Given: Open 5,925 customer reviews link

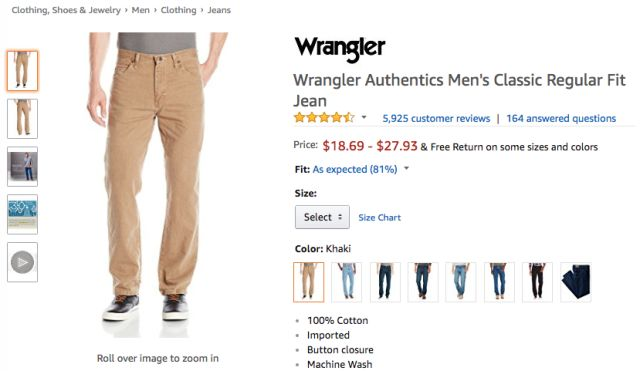Looking at the screenshot, I should 436,118.
